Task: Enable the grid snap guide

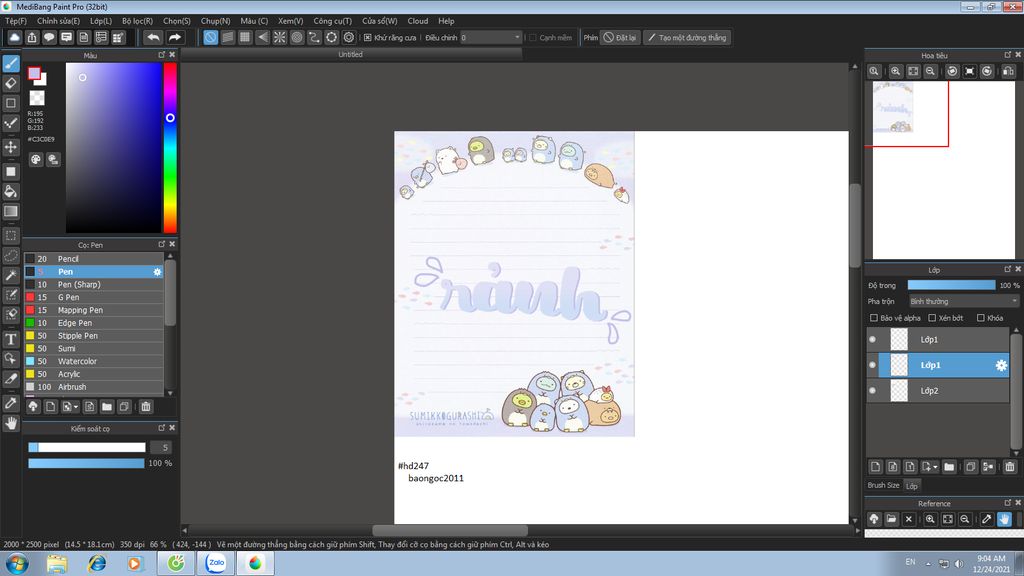Action: tap(245, 37)
